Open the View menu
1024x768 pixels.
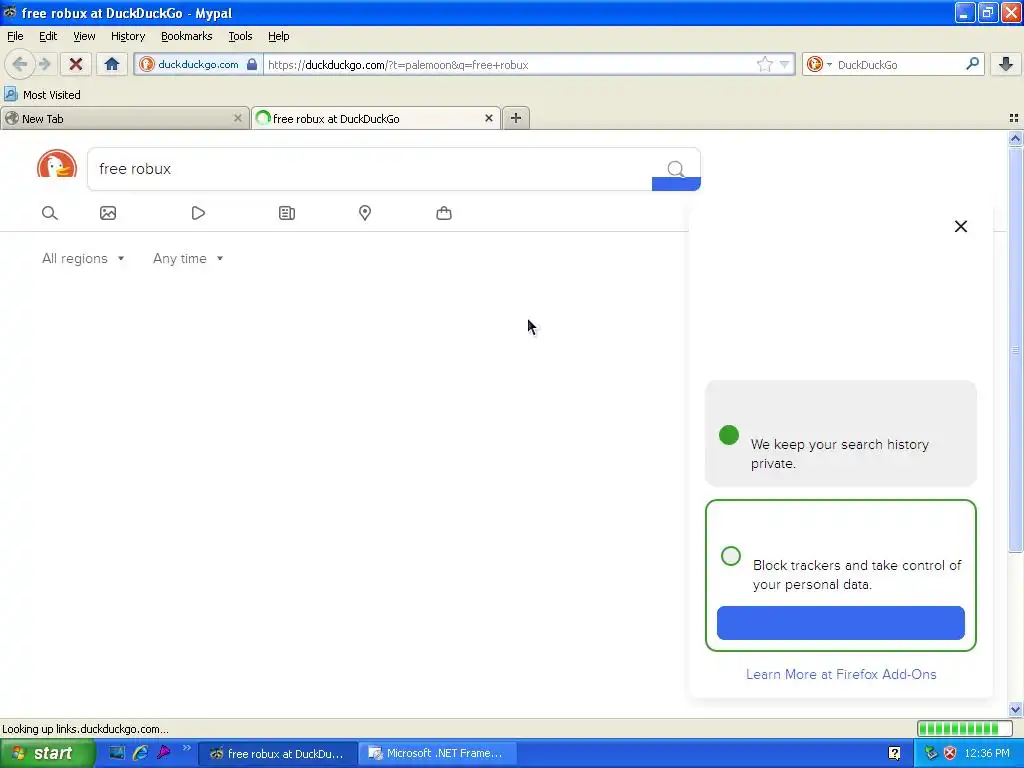click(84, 37)
